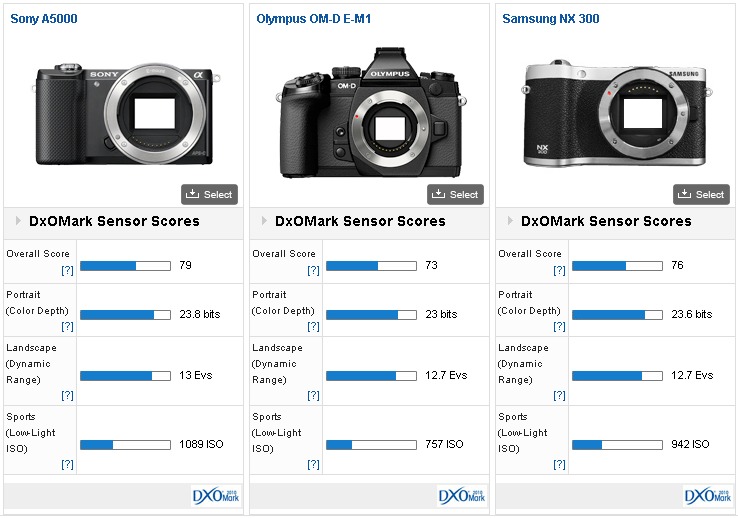Click the Sony A5000 camera image
Image resolution: width=738 pixels, height=518 pixels.
pos(126,114)
